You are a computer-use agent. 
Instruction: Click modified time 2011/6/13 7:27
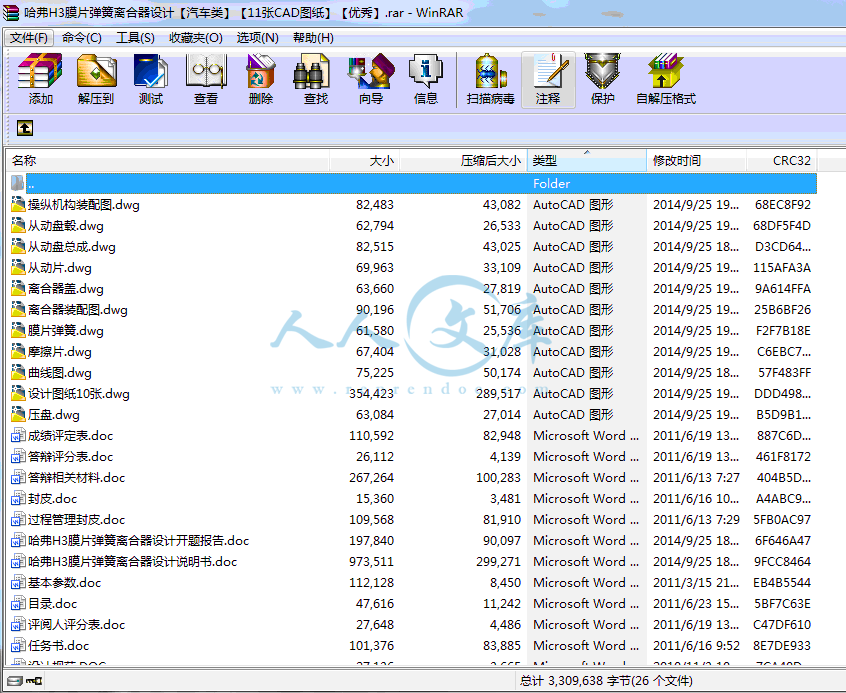coord(696,478)
